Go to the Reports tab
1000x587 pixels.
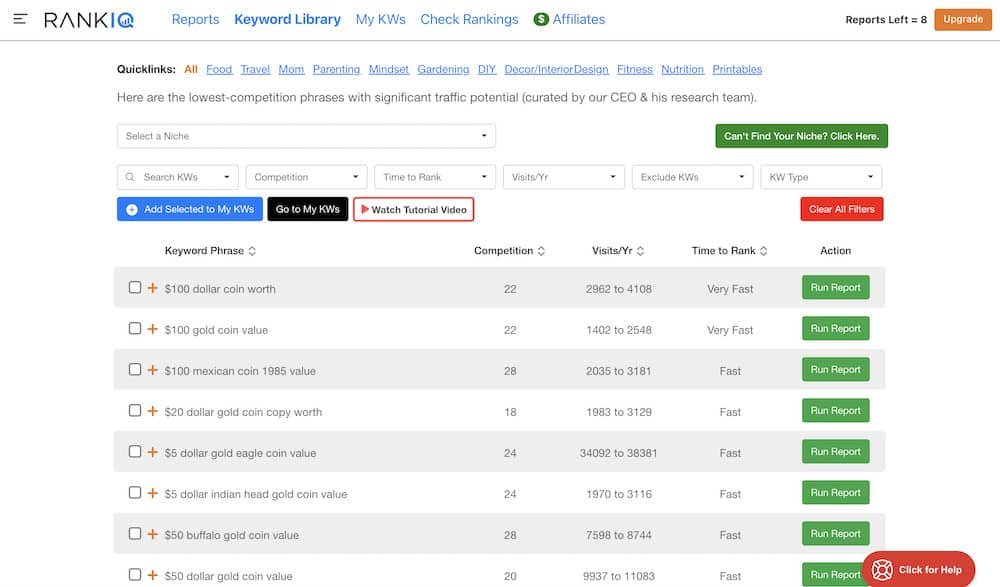click(195, 19)
